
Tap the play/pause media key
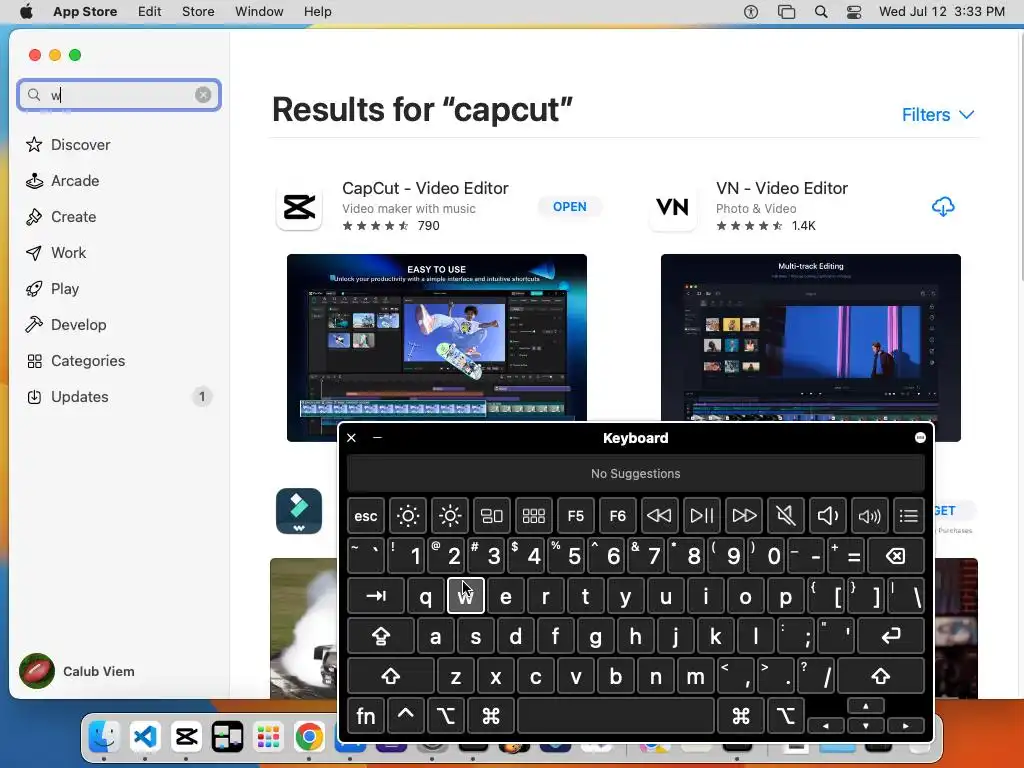tap(701, 516)
